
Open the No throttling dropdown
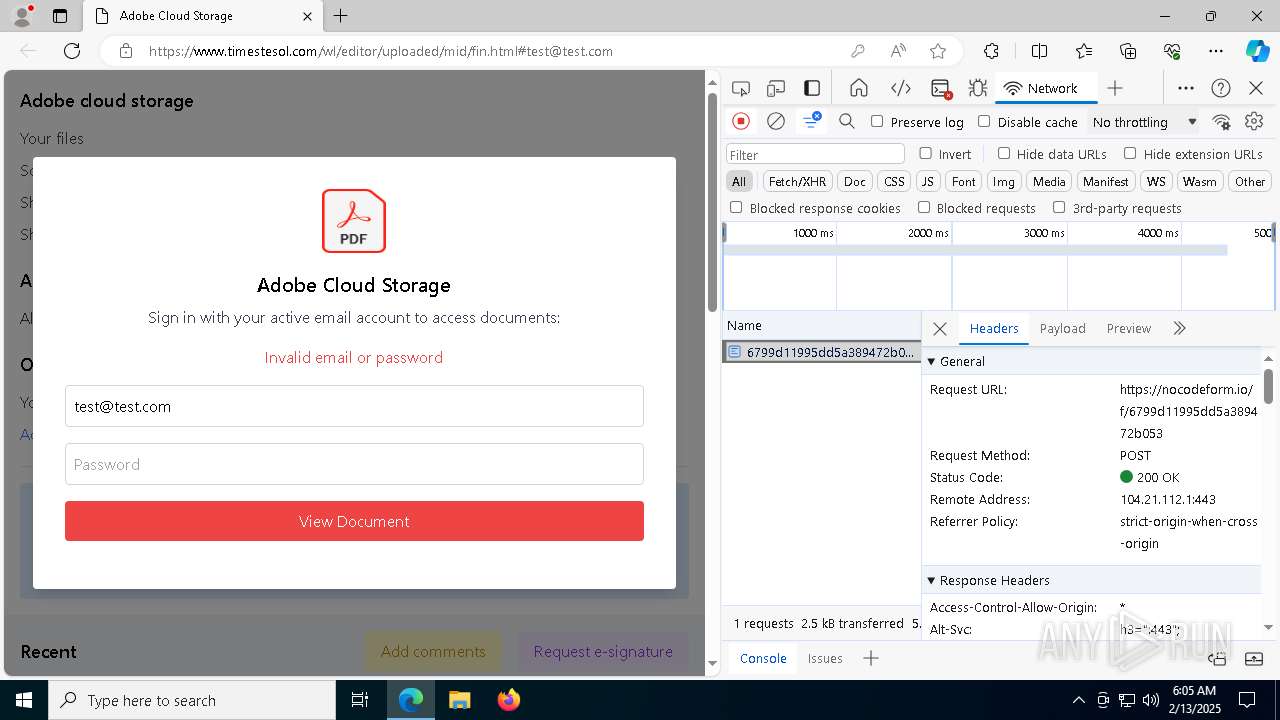(x=1144, y=122)
